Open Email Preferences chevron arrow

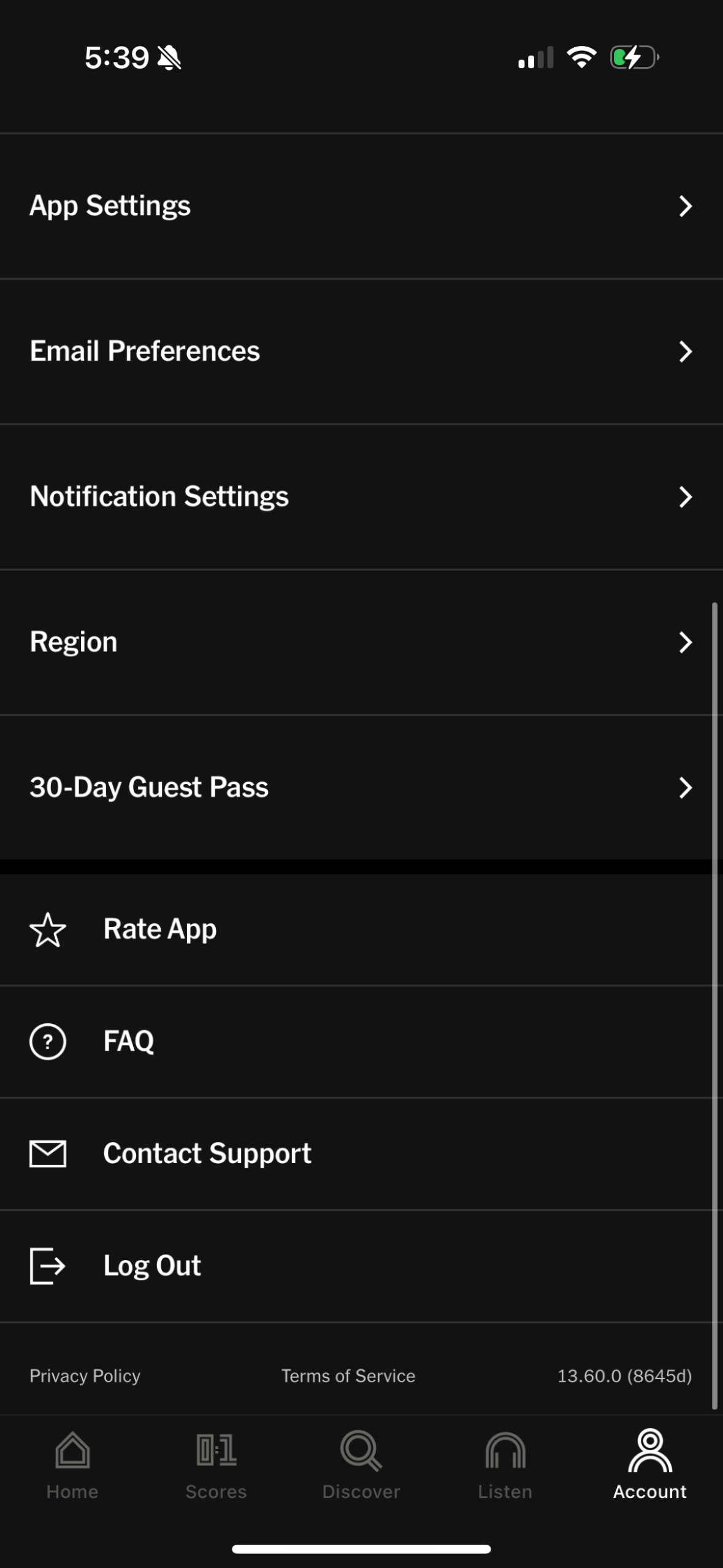tap(686, 352)
